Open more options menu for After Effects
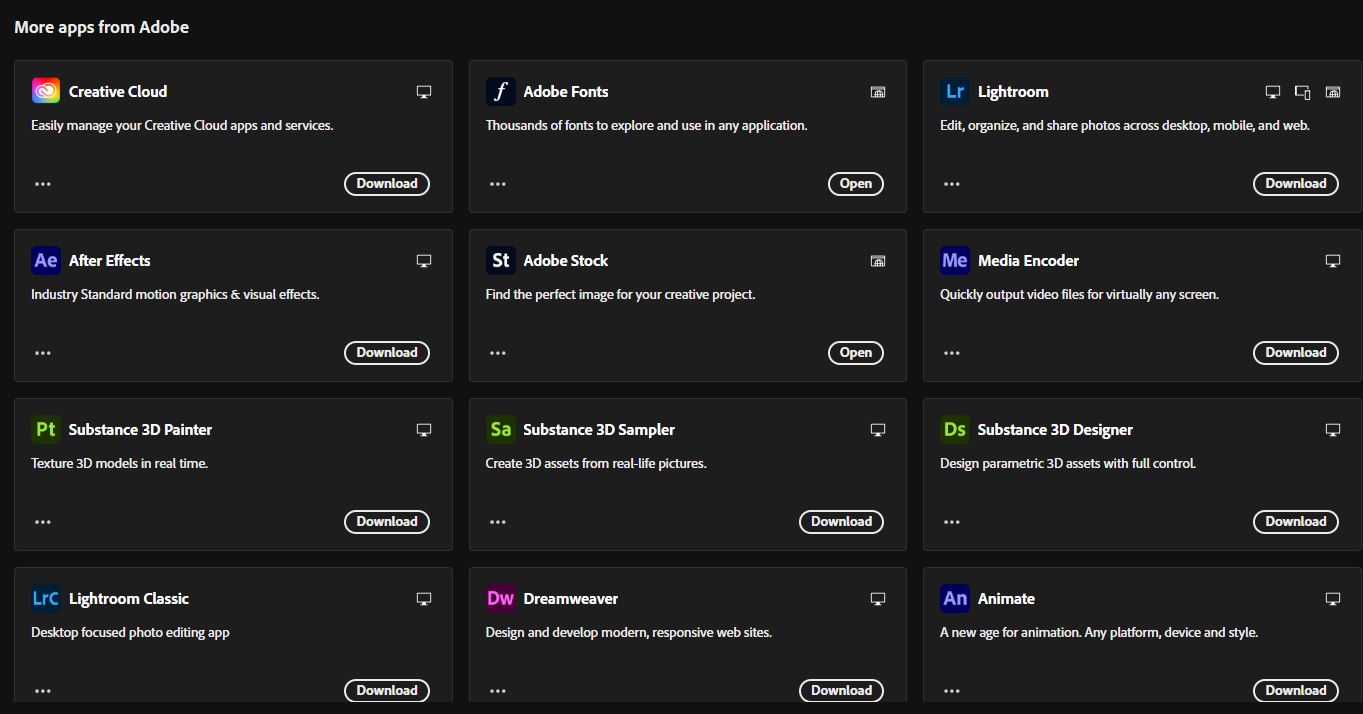The width and height of the screenshot is (1363, 714). pos(43,353)
